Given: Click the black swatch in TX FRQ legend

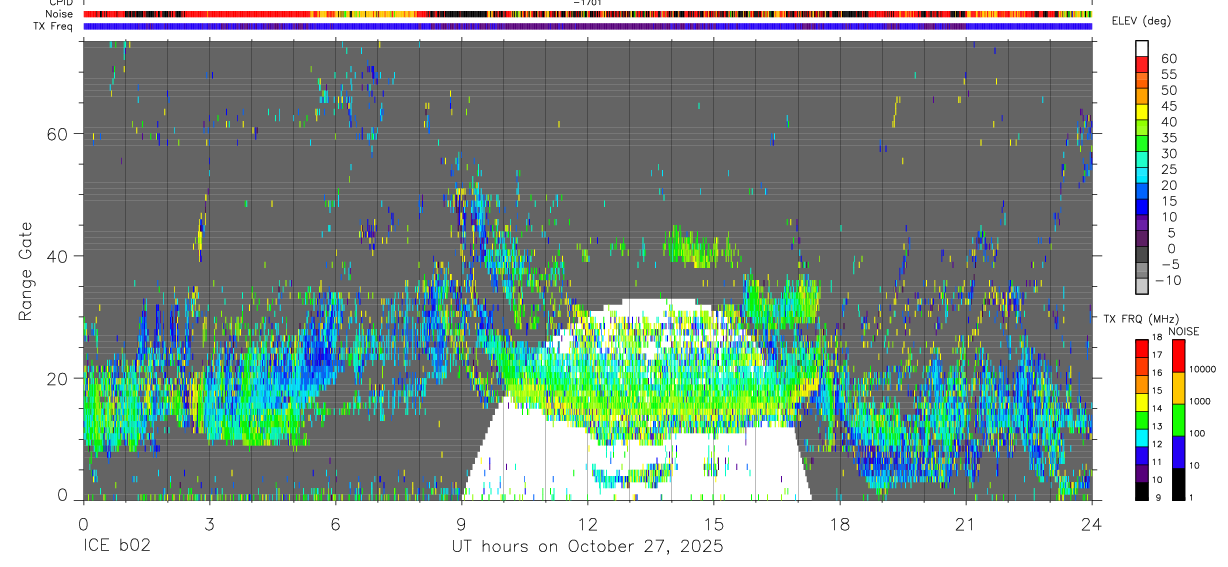Looking at the screenshot, I should click(x=1142, y=492).
